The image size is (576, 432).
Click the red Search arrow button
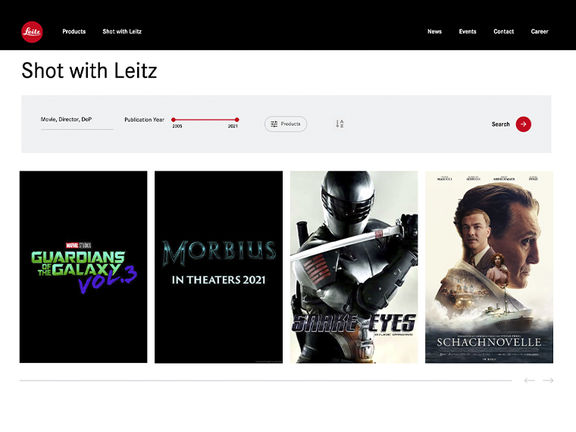click(x=523, y=124)
